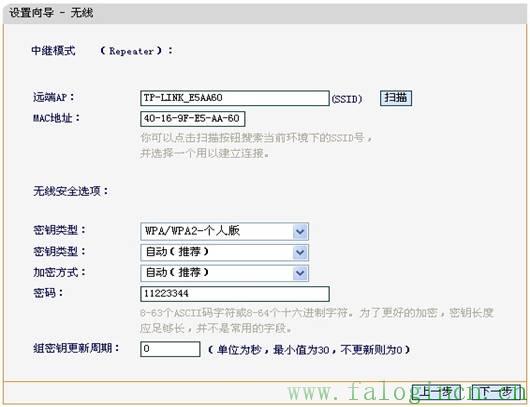Click the 中继模式 (Repeater) heading
Image resolution: width=530 pixels, height=407 pixels.
(102, 51)
